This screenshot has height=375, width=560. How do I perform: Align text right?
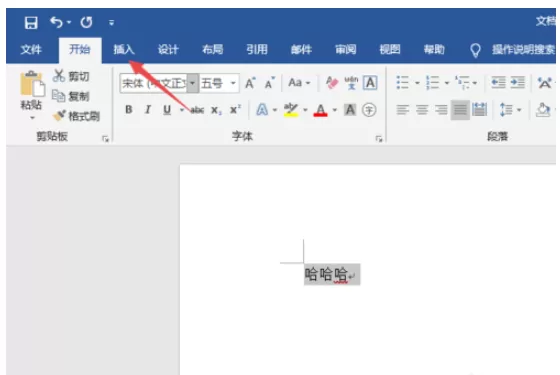pyautogui.click(x=441, y=110)
